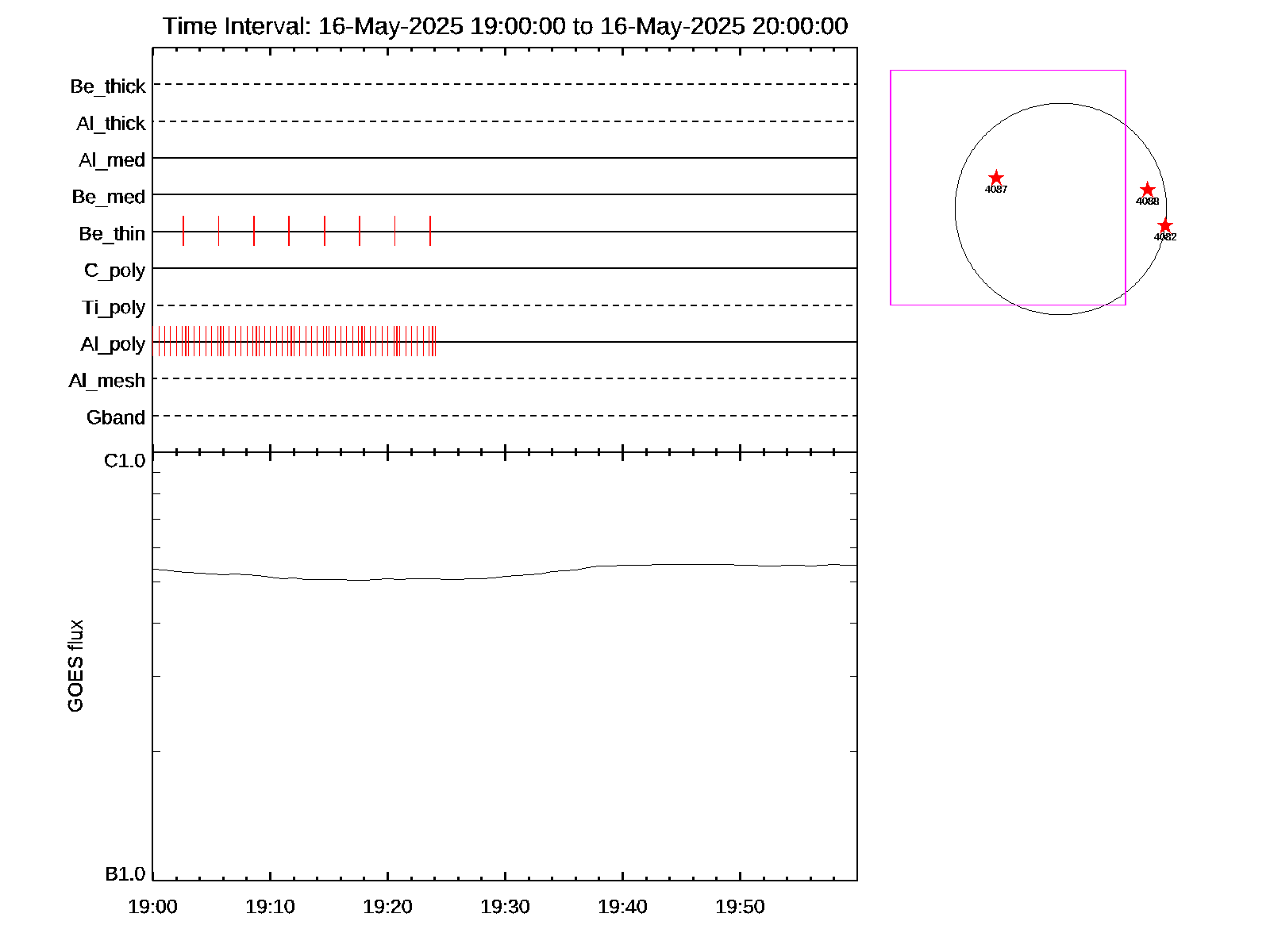Click the 19:20 time axis label
The height and width of the screenshot is (952, 1270).
pos(387,907)
